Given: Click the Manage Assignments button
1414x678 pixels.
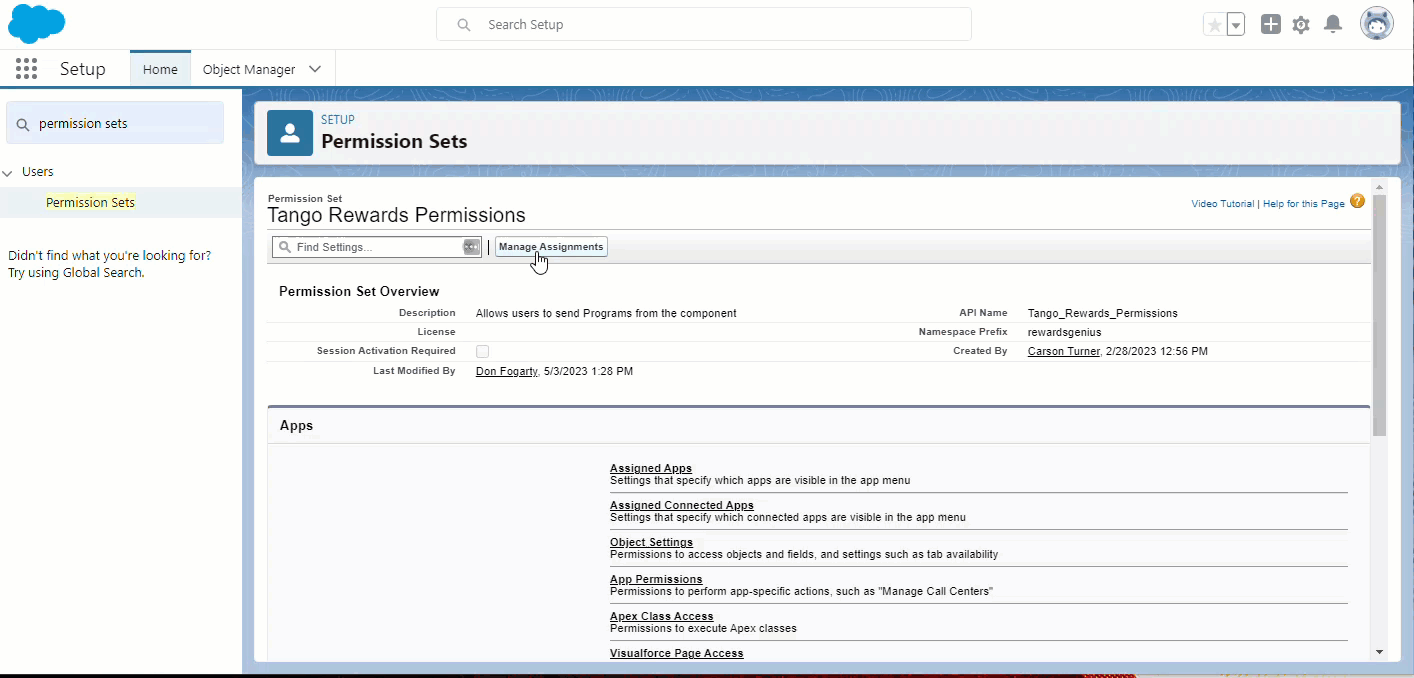Looking at the screenshot, I should (550, 246).
